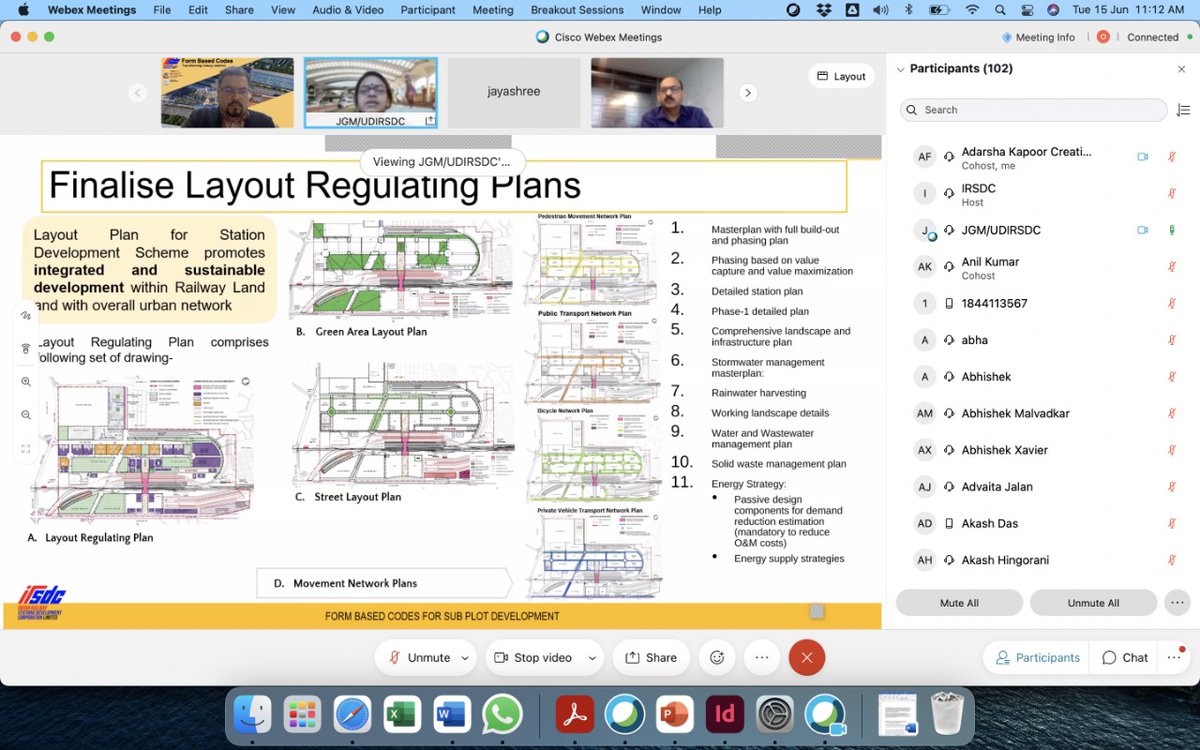Viewport: 1200px width, 750px height.
Task: Open the more options ellipsis in the meeting controls
Action: coord(762,657)
